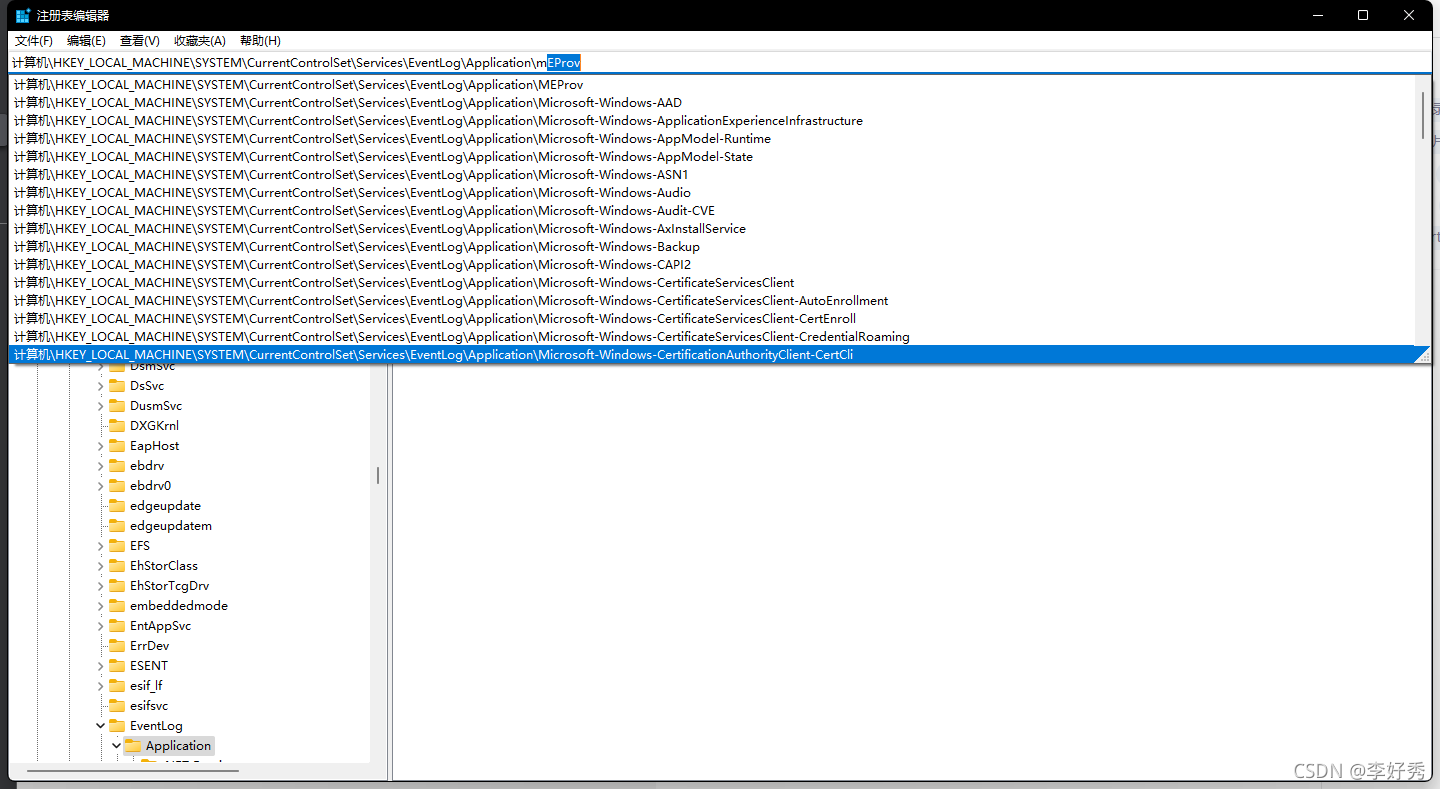
Task: Select the EhStorClass key in the tree
Action: (164, 566)
